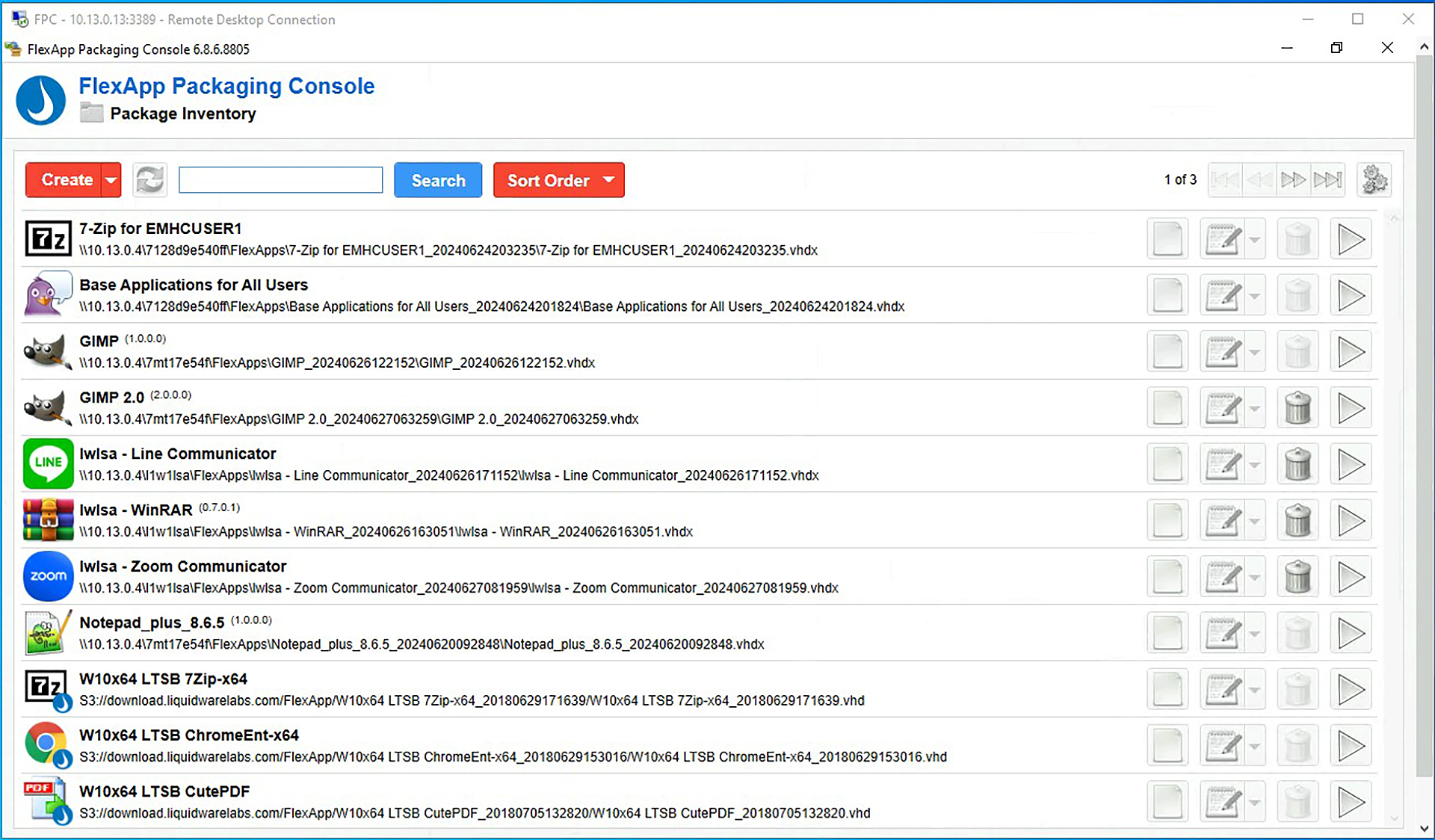
Task: Edit W10x64 LTSB ChromeEnt-x64 package
Action: point(1222,746)
